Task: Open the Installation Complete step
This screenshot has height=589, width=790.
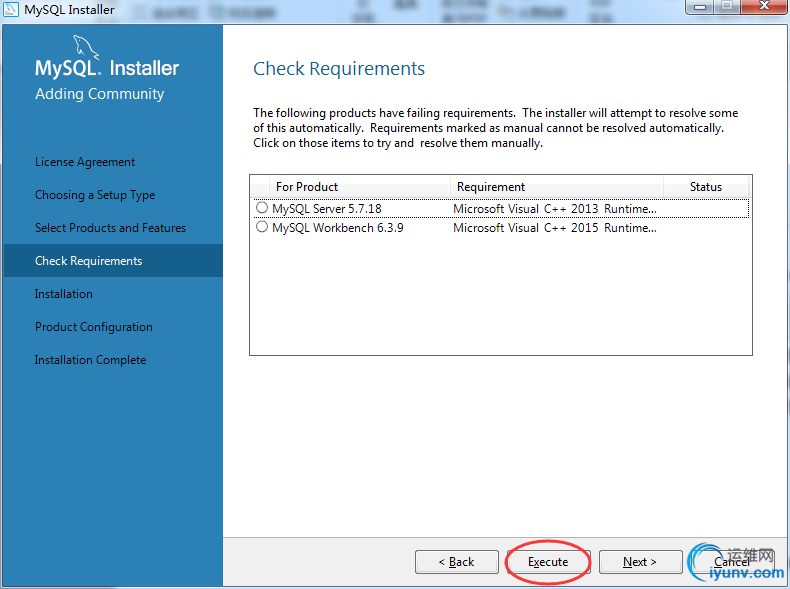Action: (90, 360)
